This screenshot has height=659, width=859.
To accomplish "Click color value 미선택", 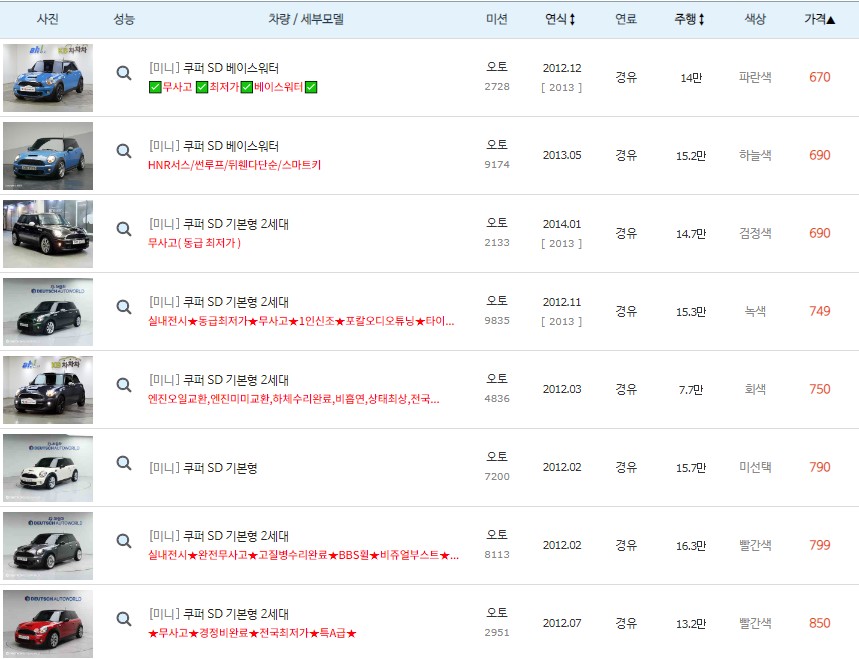I will (x=755, y=467).
